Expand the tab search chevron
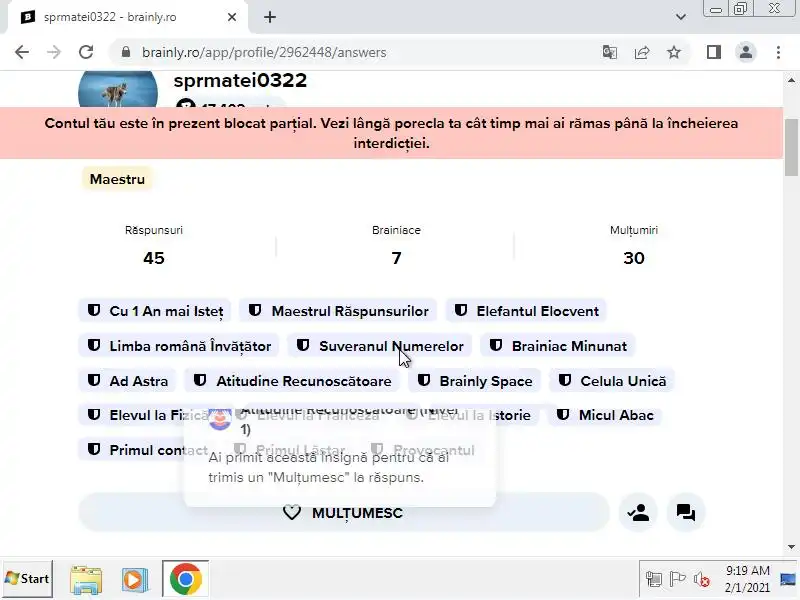This screenshot has height=600, width=800. tap(681, 17)
